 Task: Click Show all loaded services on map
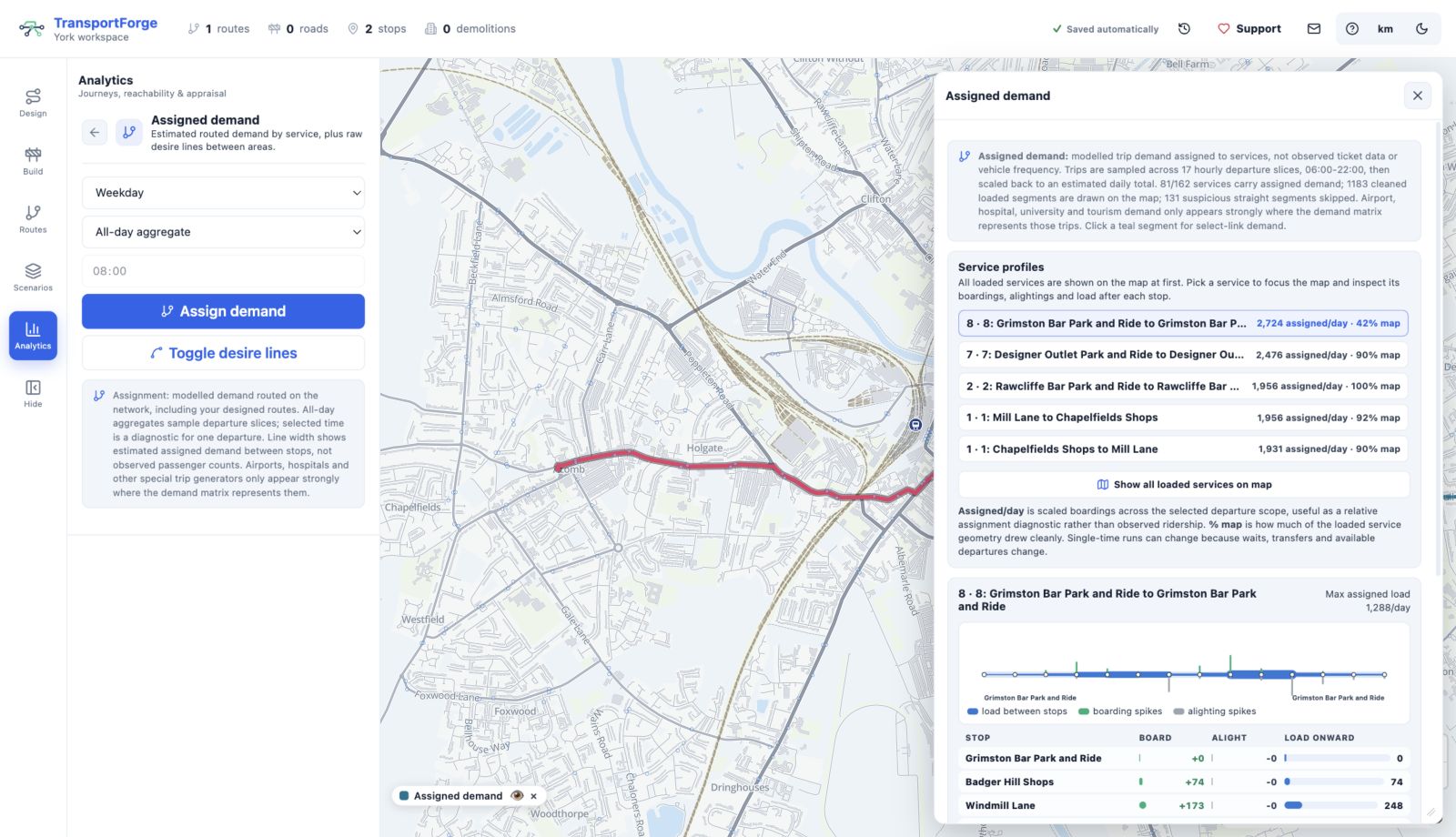point(1183,485)
